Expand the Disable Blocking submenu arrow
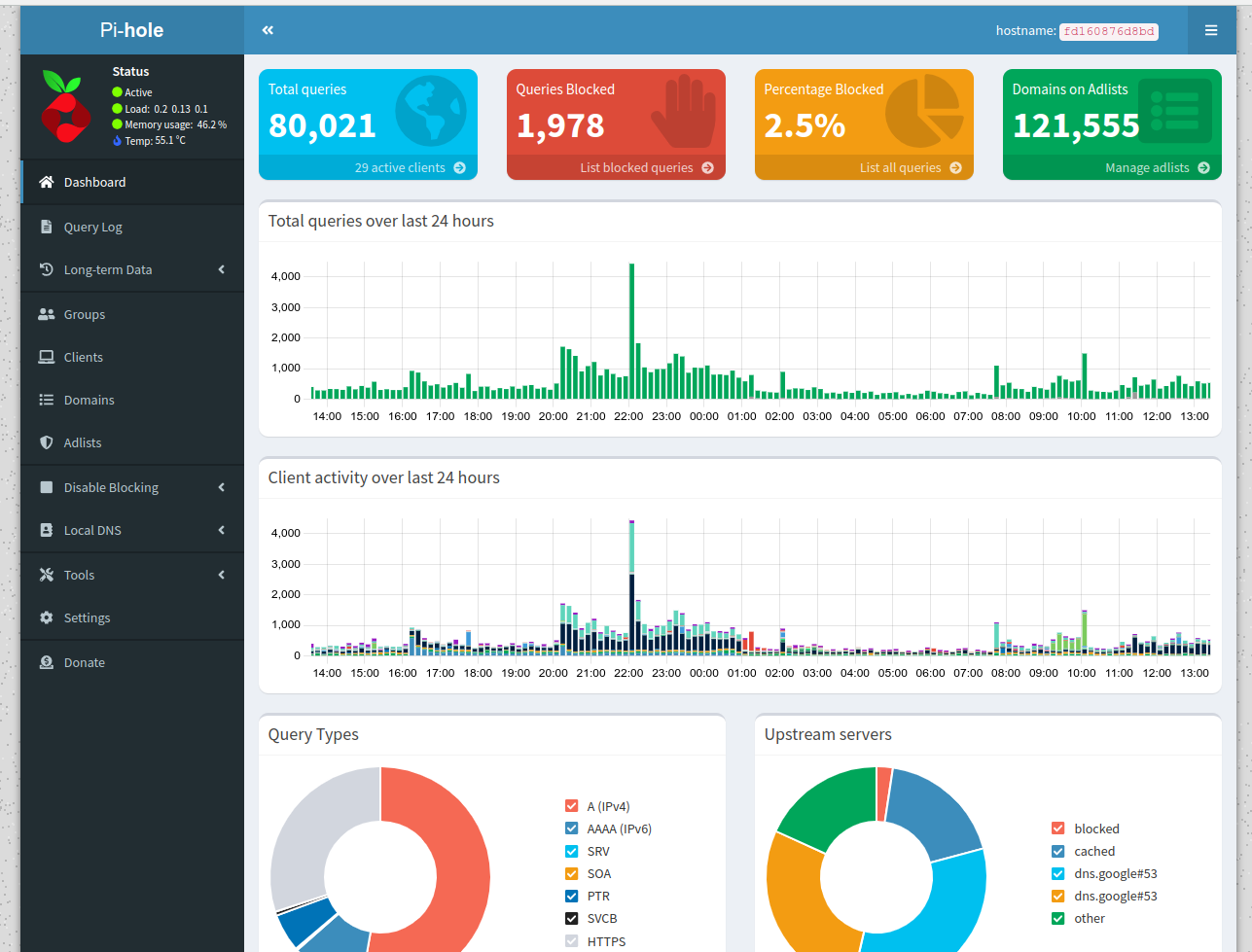1252x952 pixels. click(x=222, y=487)
